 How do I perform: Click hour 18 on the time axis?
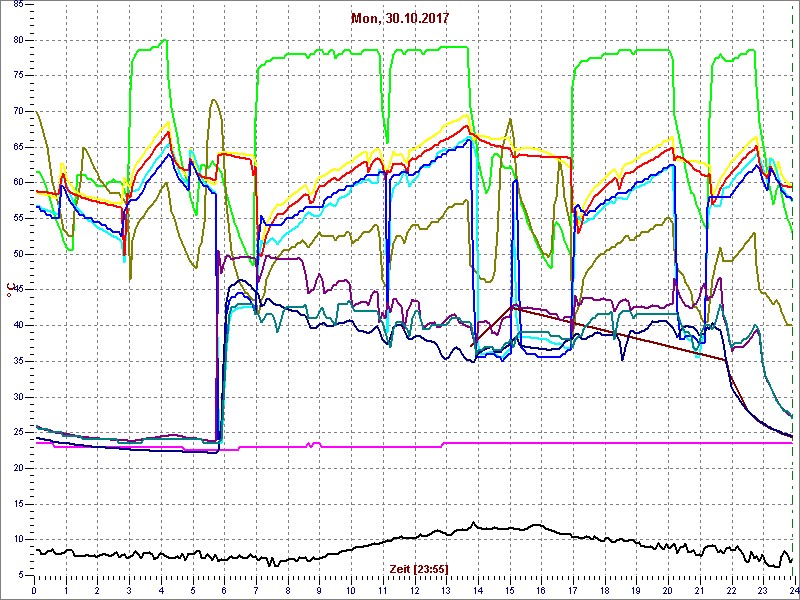[x=604, y=589]
